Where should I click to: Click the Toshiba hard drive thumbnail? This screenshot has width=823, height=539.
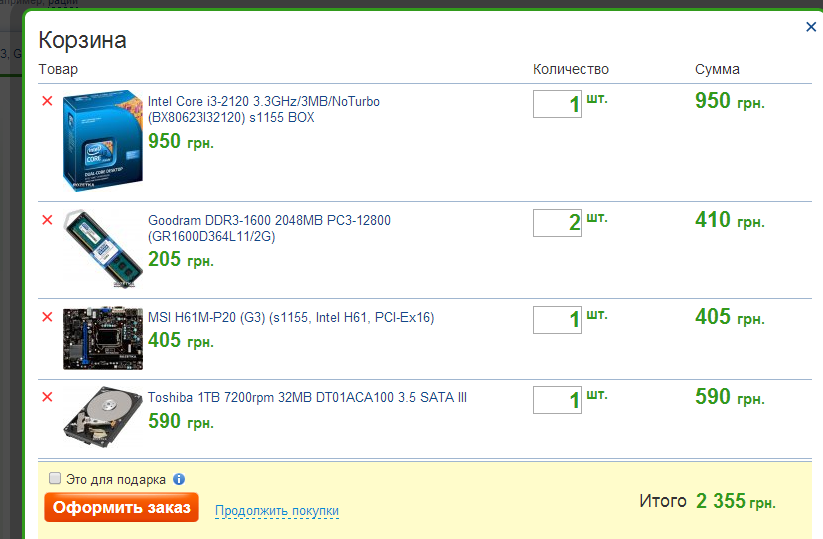point(103,417)
